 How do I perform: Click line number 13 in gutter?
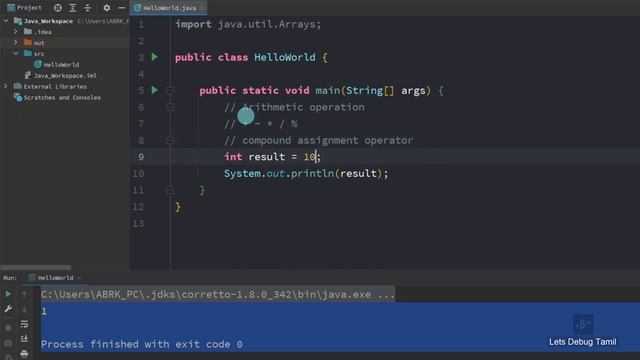tap(138, 223)
